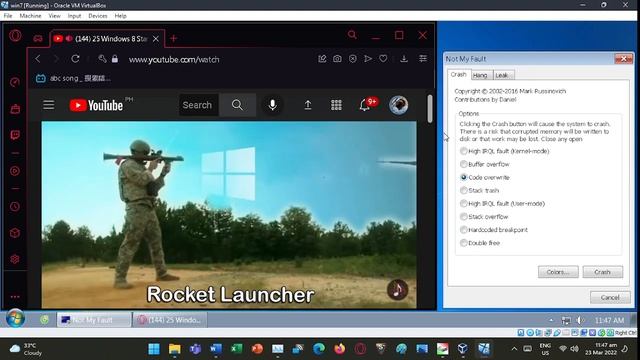Image resolution: width=640 pixels, height=360 pixels.
Task: Click the Opera search tabs magnifier
Action: pos(352,35)
